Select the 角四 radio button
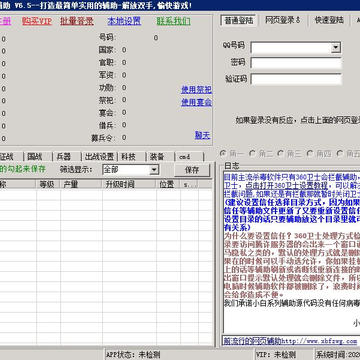The image size is (360, 360). [x=319, y=154]
